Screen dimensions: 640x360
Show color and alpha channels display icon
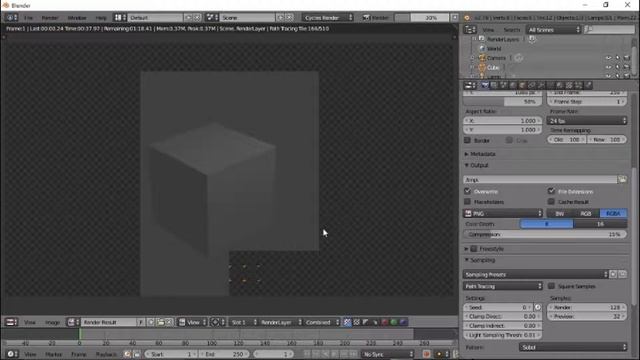[x=347, y=322]
